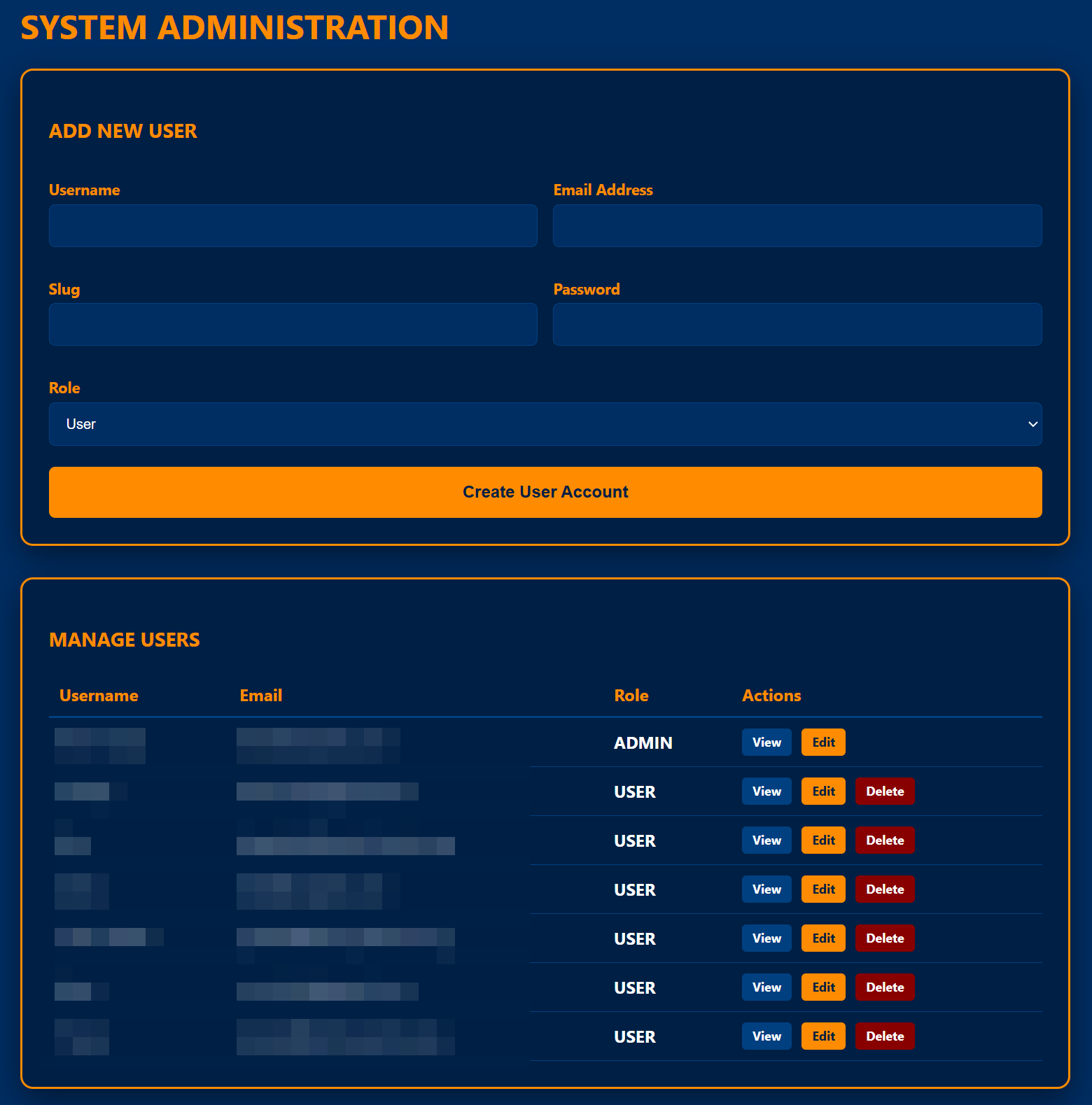The width and height of the screenshot is (1092, 1105).
Task: View the ADMIN user's details
Action: [766, 742]
